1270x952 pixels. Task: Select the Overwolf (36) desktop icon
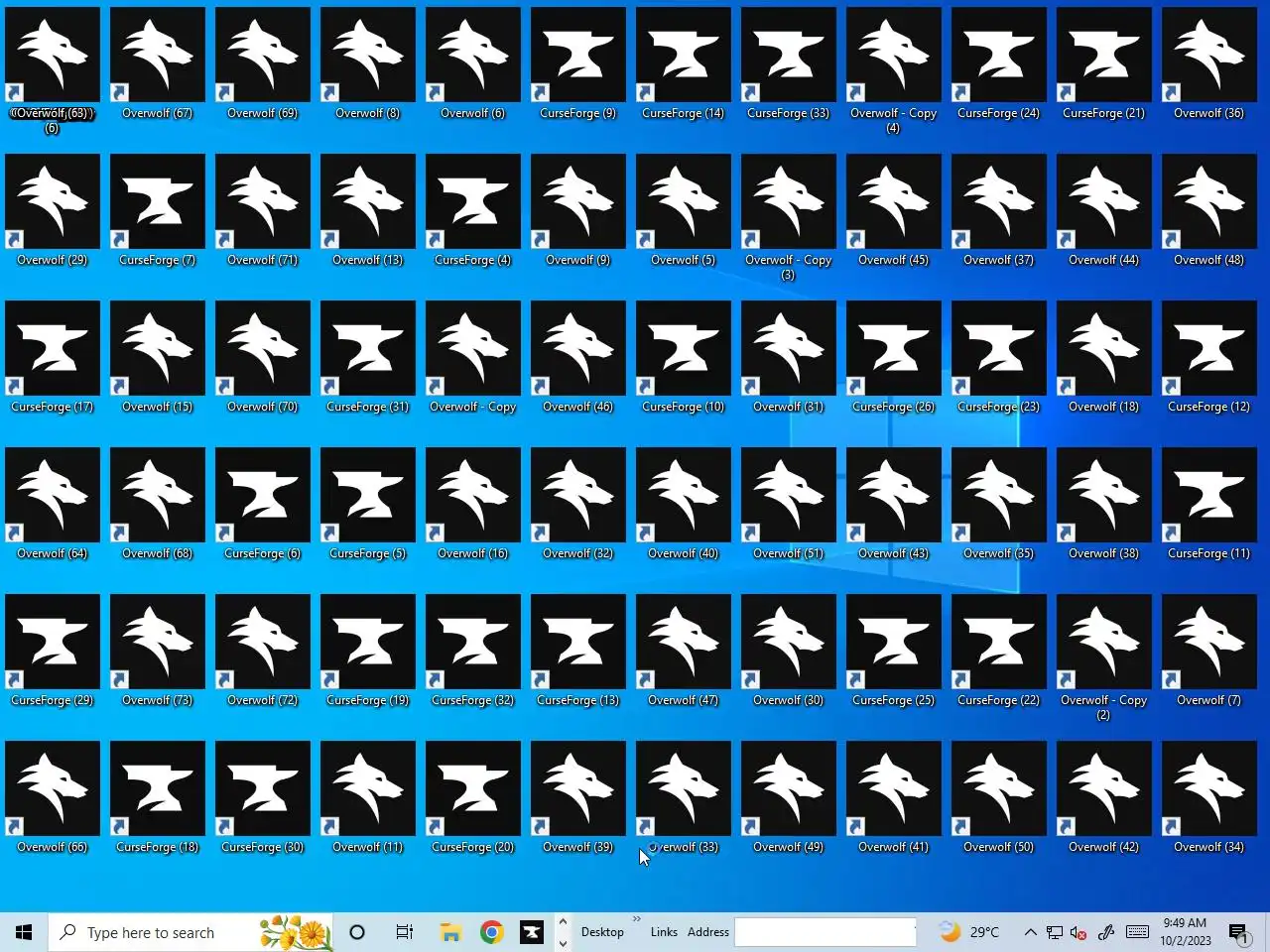[x=1209, y=64]
